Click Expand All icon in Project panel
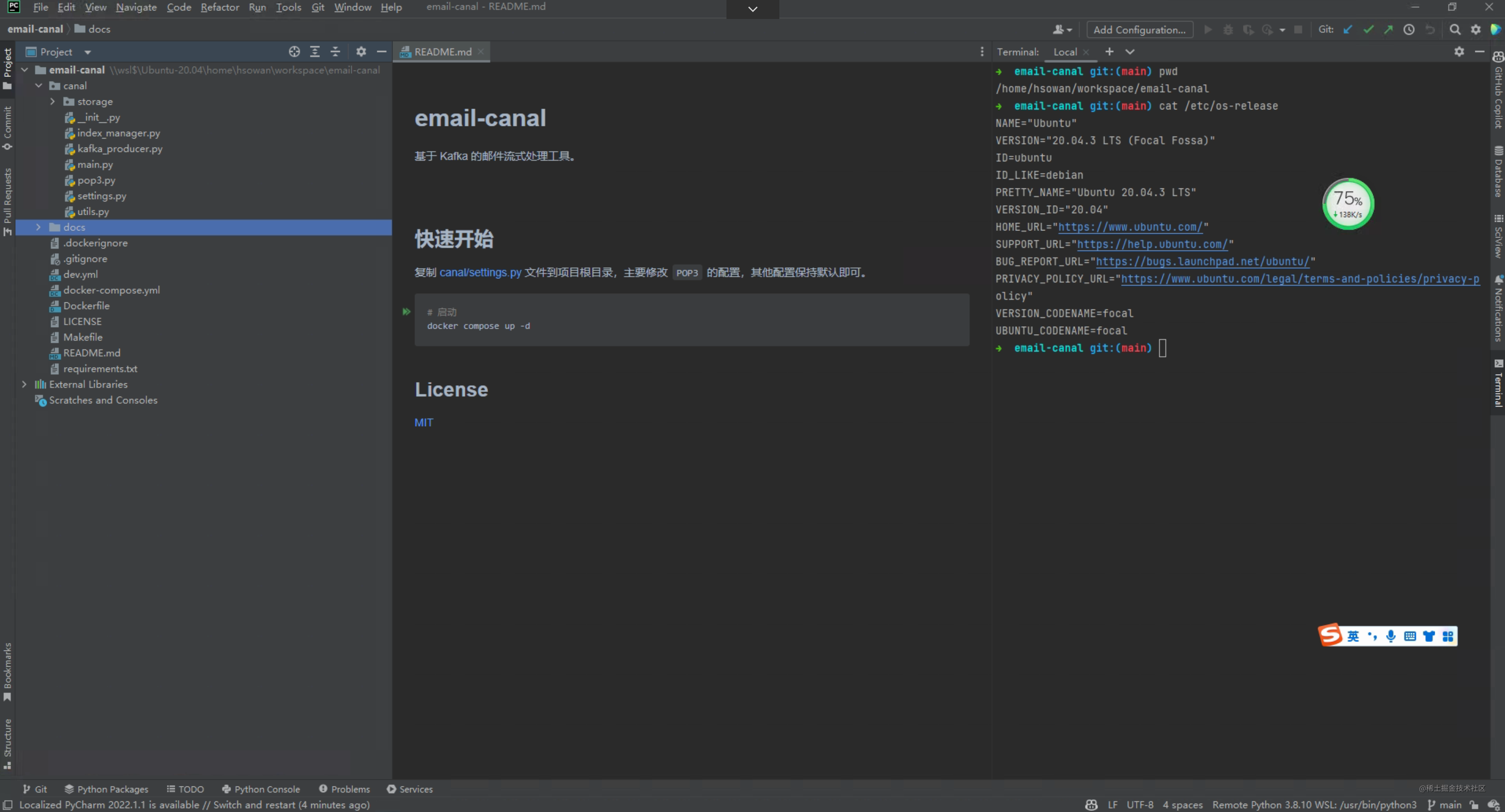 point(315,52)
